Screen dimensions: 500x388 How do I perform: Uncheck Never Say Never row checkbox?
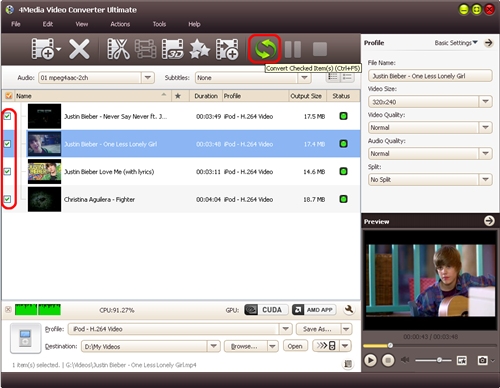7,116
